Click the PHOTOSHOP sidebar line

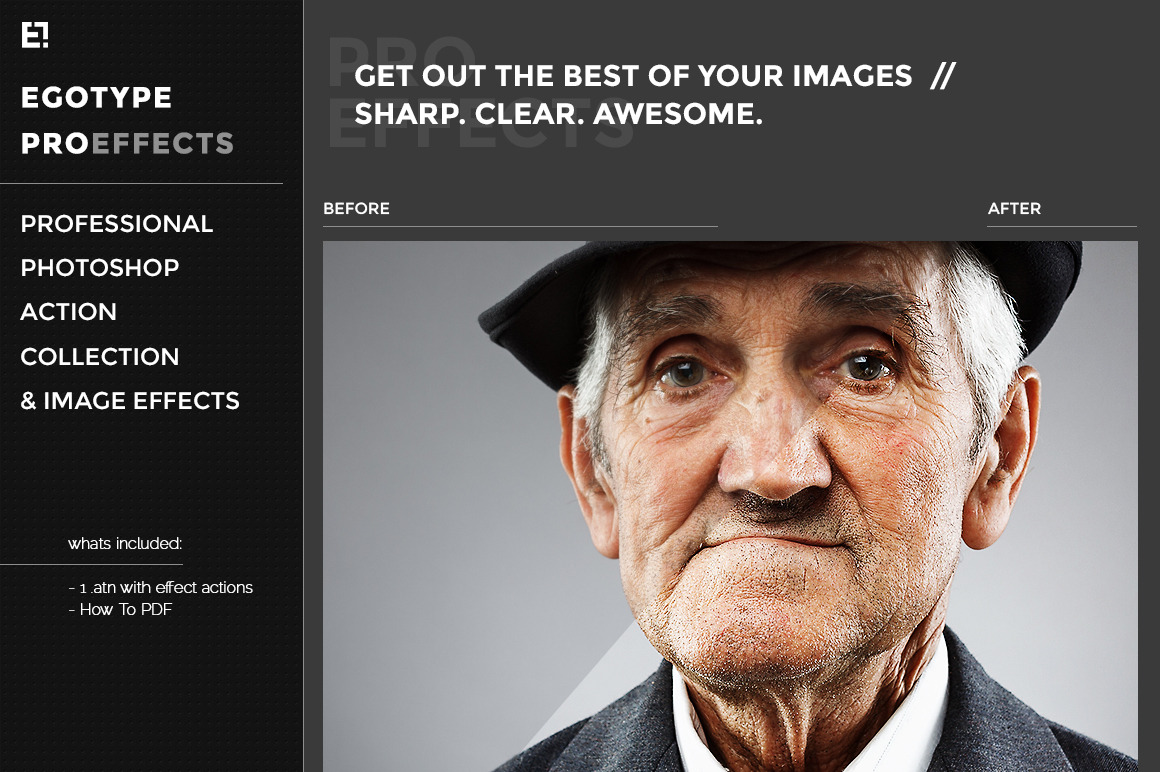pos(100,268)
